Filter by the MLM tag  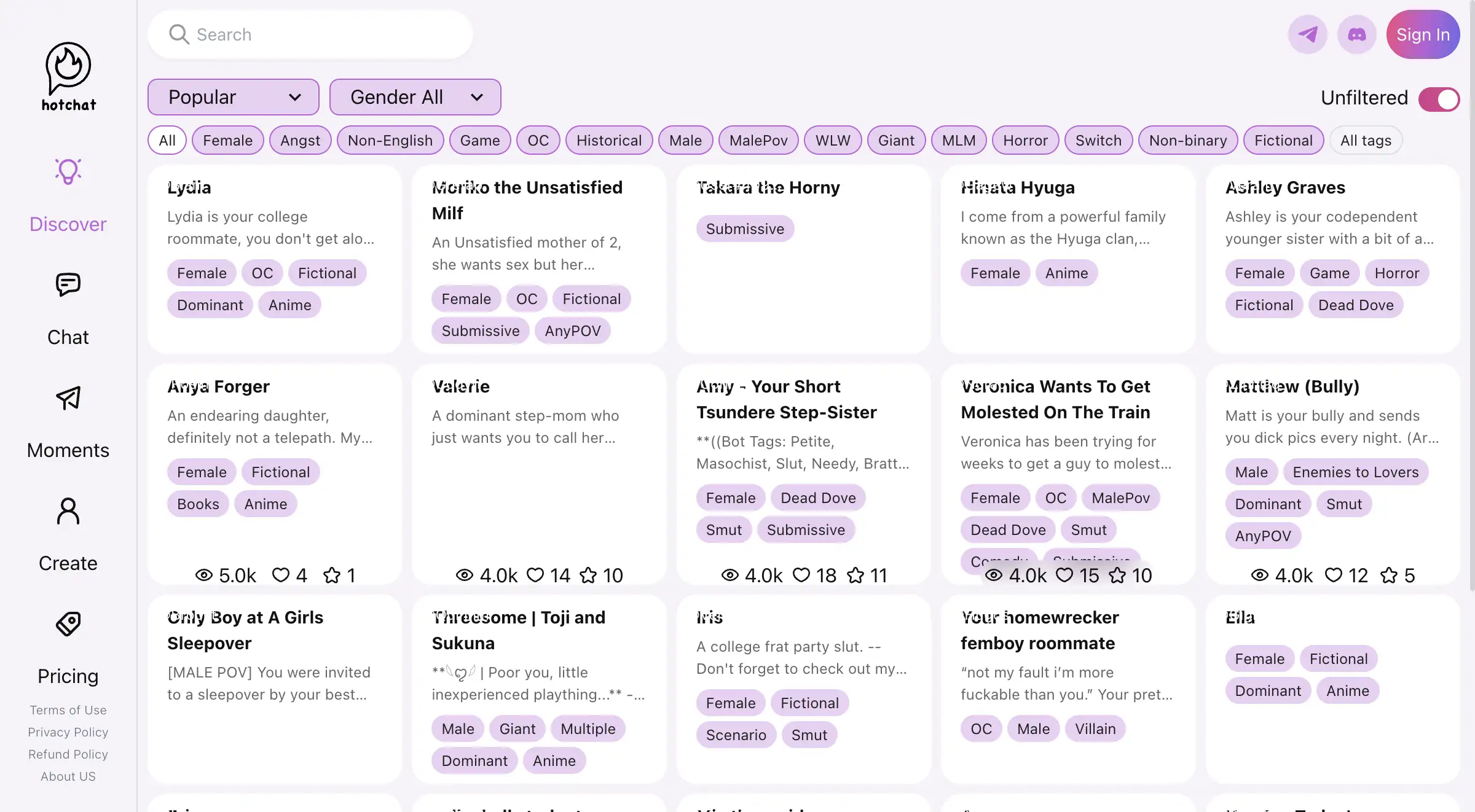959,140
